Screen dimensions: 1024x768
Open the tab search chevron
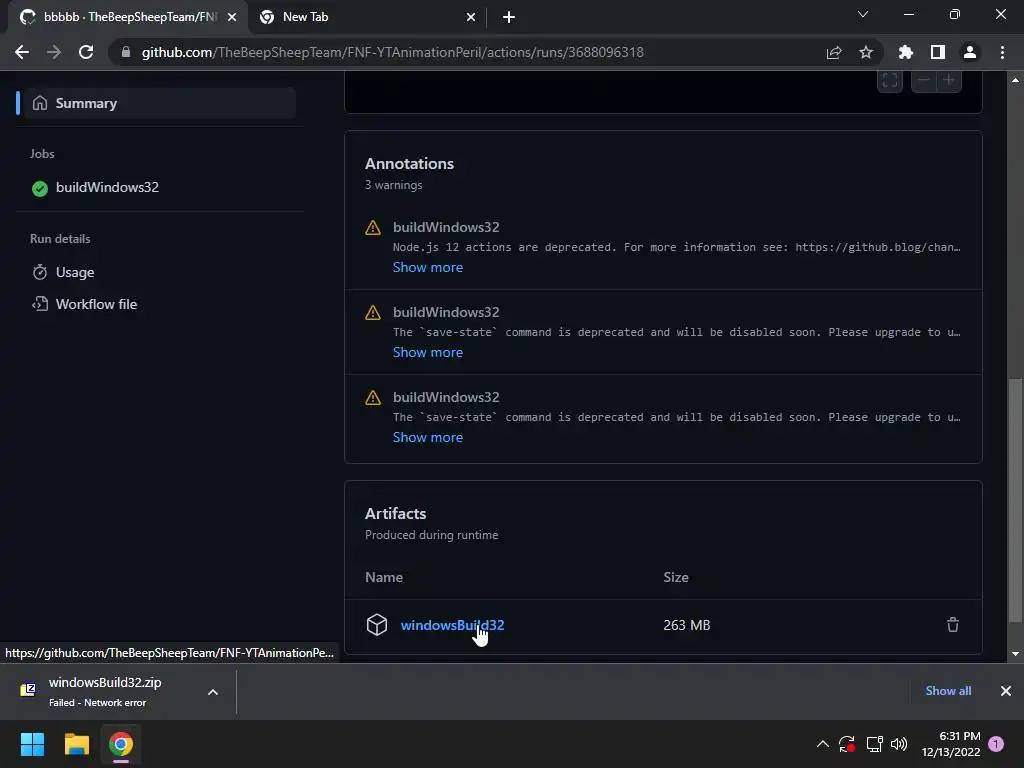(863, 14)
